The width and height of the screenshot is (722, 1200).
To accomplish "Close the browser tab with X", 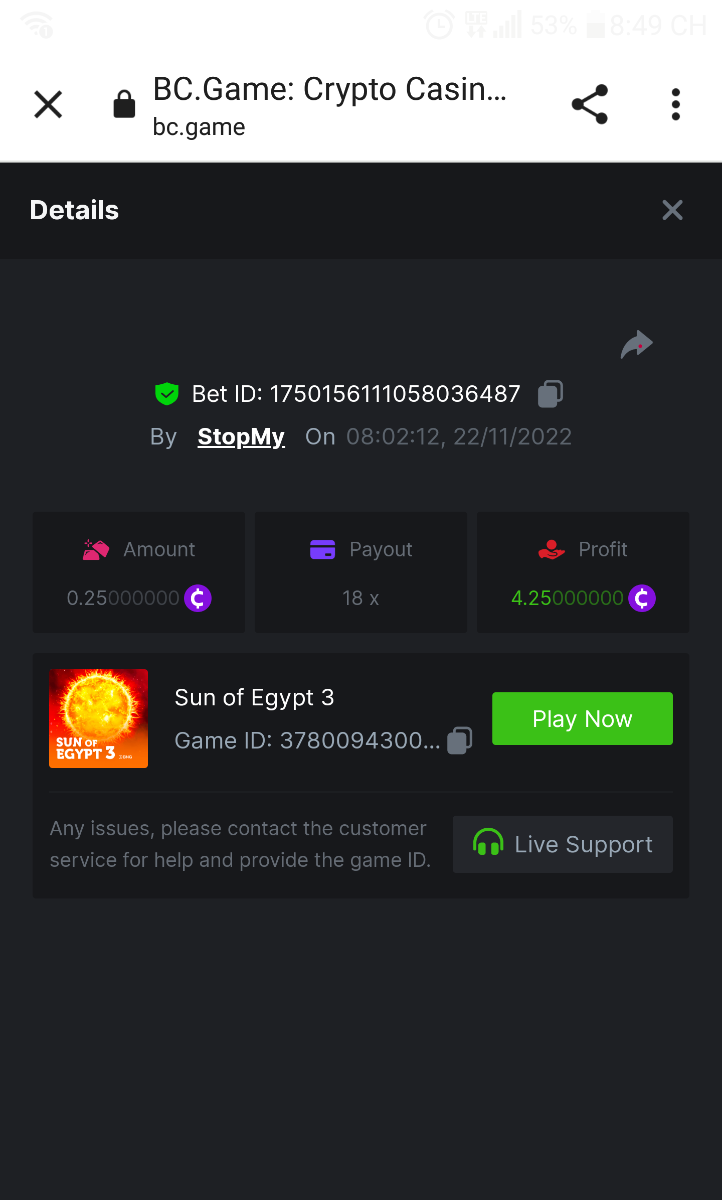I will click(x=48, y=105).
